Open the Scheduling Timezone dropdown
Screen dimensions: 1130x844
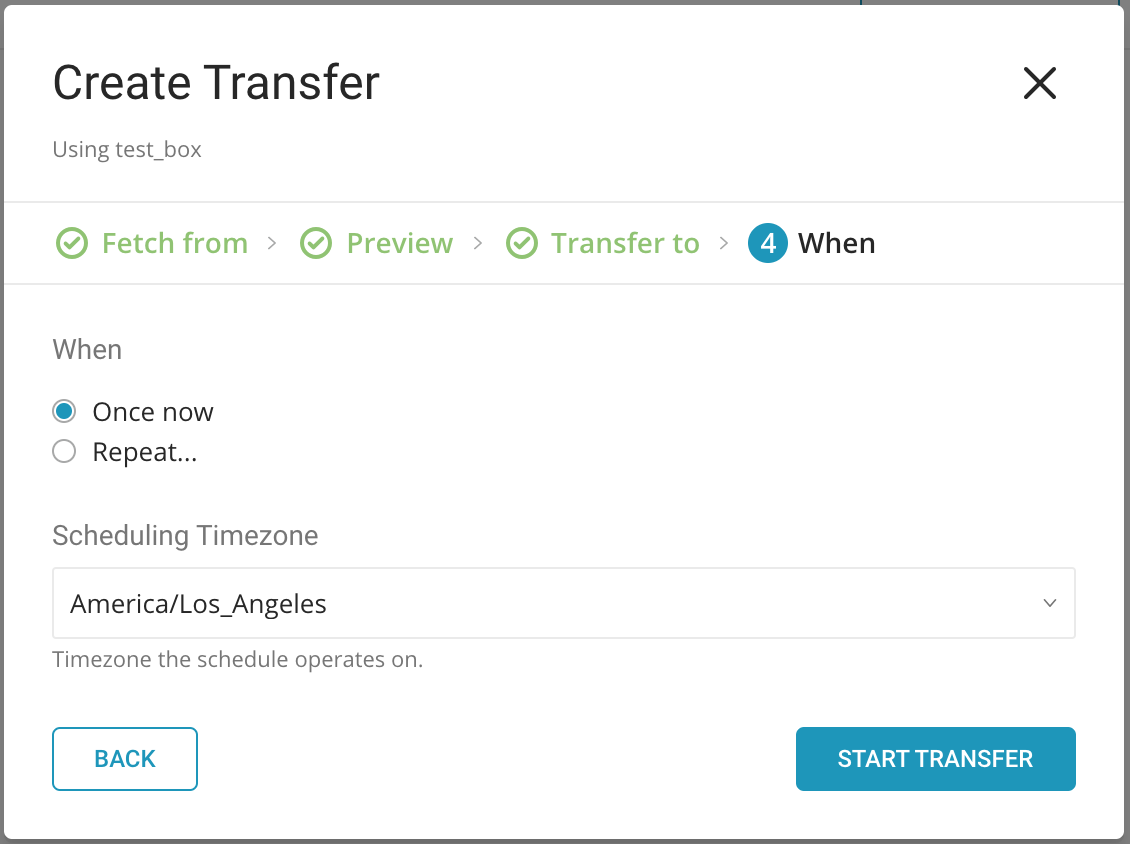[x=563, y=603]
